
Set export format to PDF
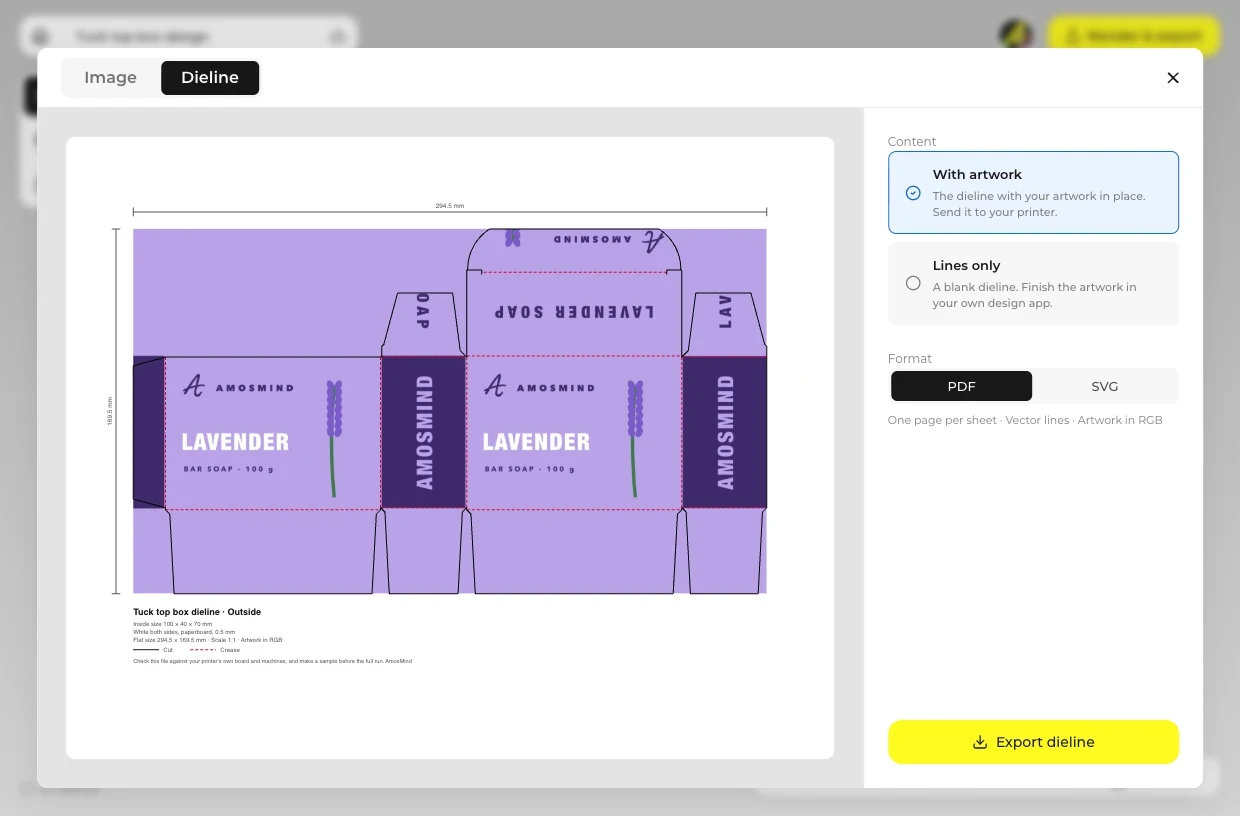pos(961,386)
